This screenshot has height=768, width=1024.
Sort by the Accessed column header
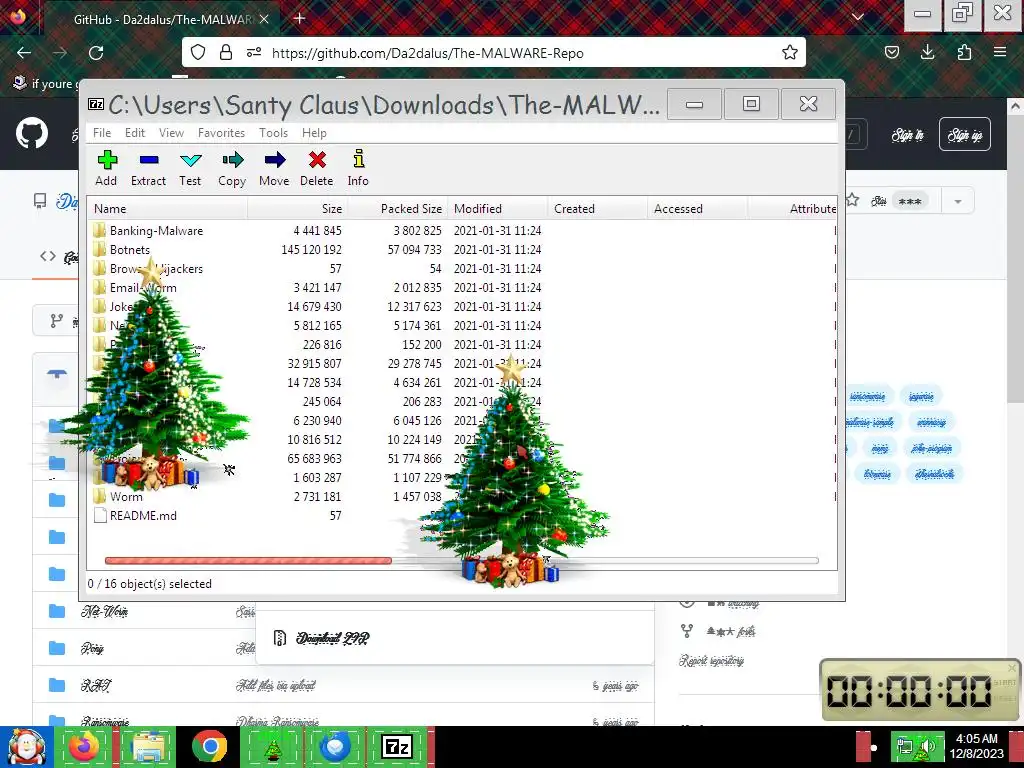[x=697, y=208]
